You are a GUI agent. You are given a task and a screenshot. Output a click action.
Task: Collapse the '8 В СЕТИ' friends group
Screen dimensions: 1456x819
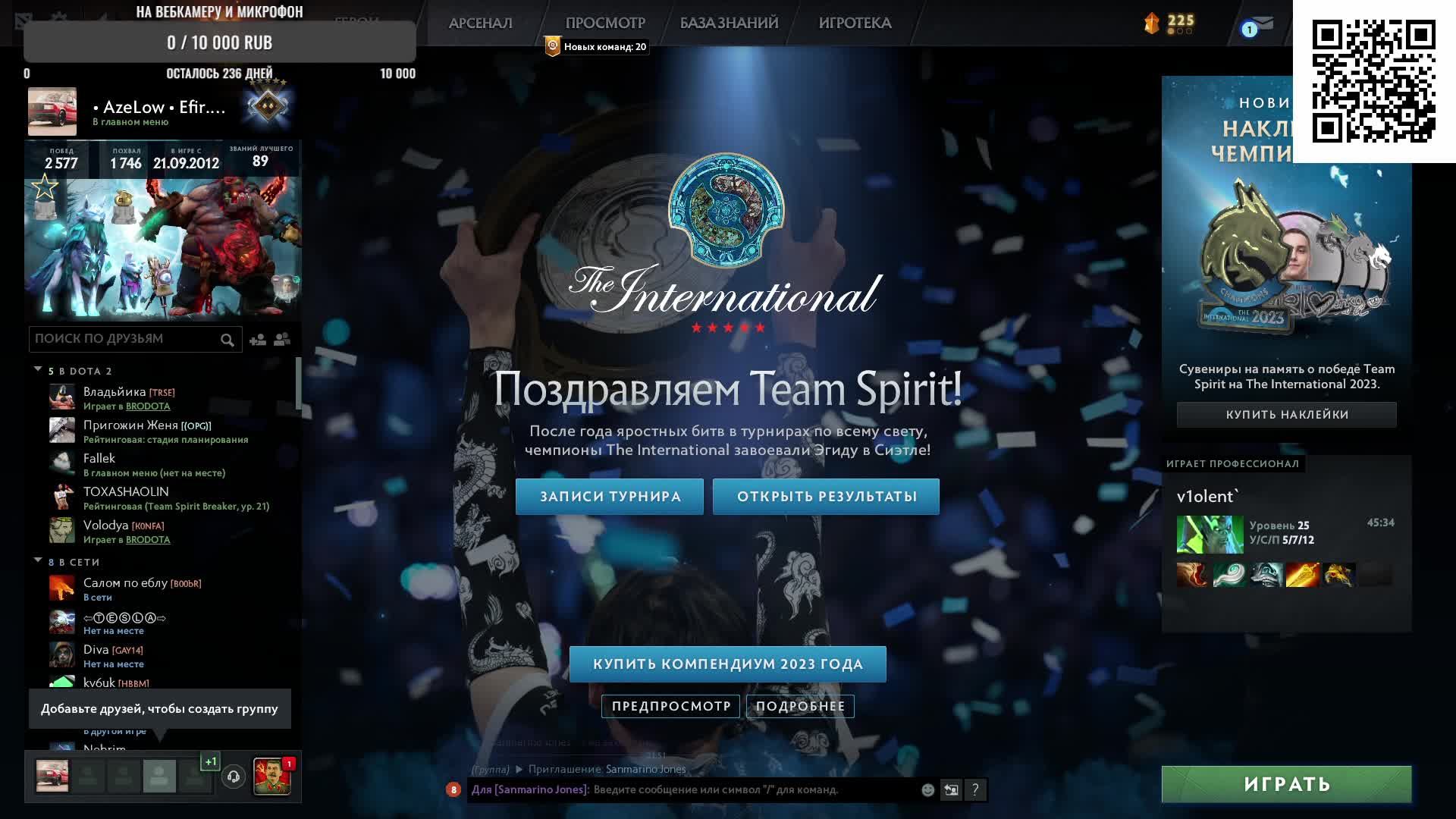[38, 560]
